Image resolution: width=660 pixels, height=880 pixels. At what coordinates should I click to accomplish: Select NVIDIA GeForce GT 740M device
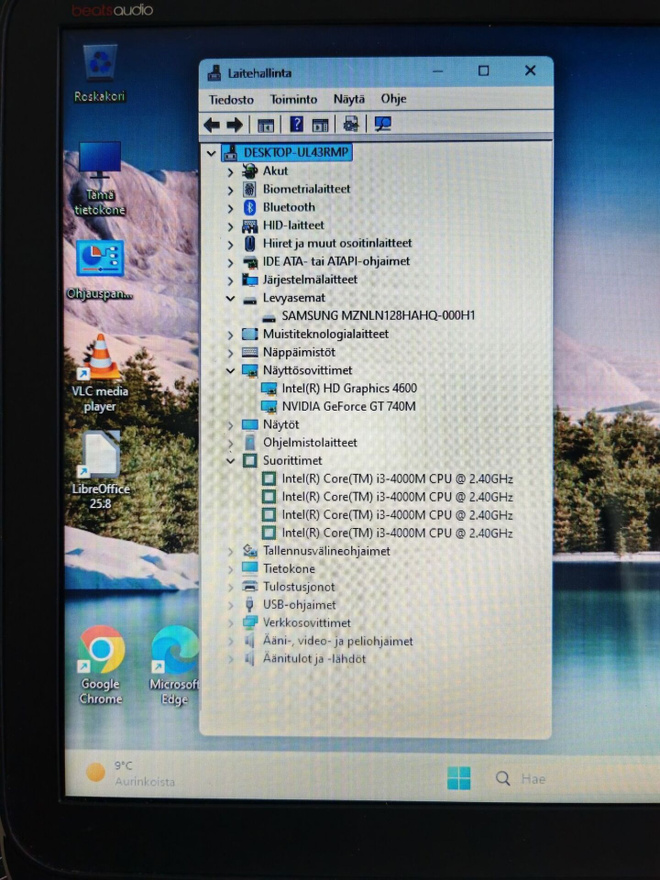coord(348,406)
